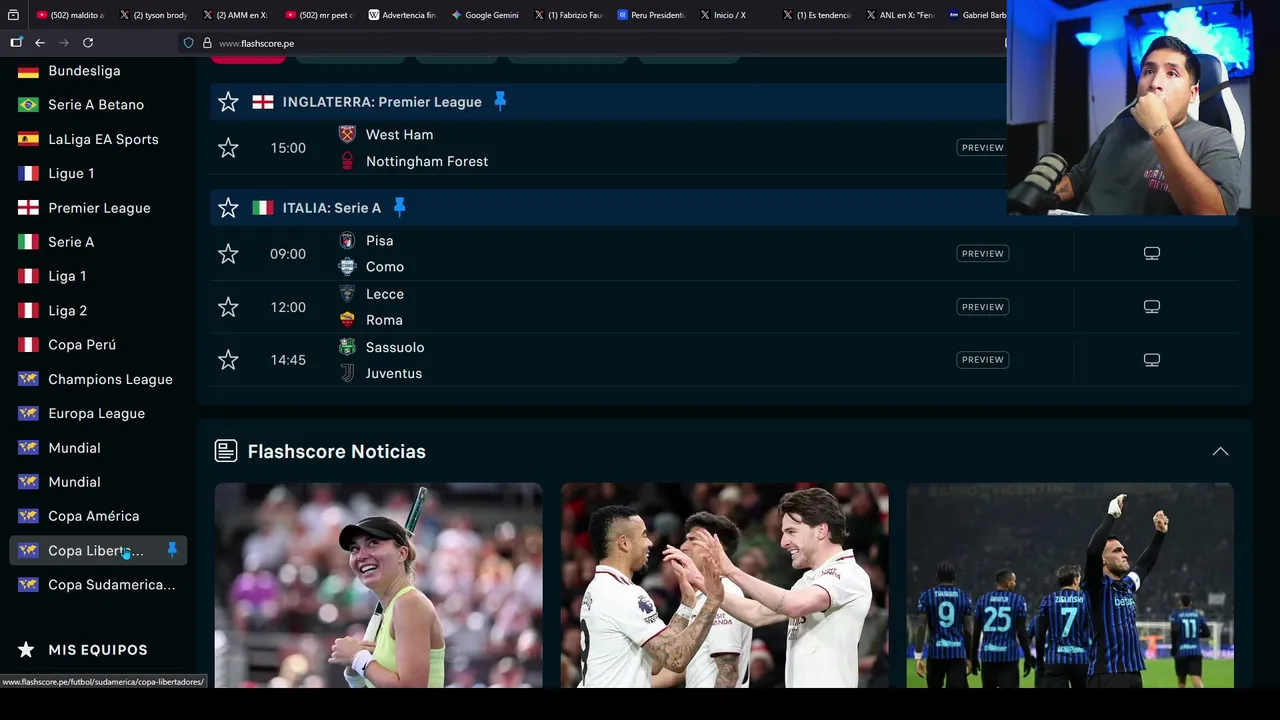The width and height of the screenshot is (1280, 720).
Task: Star the INGLATERRA: Premier League header
Action: [x=228, y=102]
